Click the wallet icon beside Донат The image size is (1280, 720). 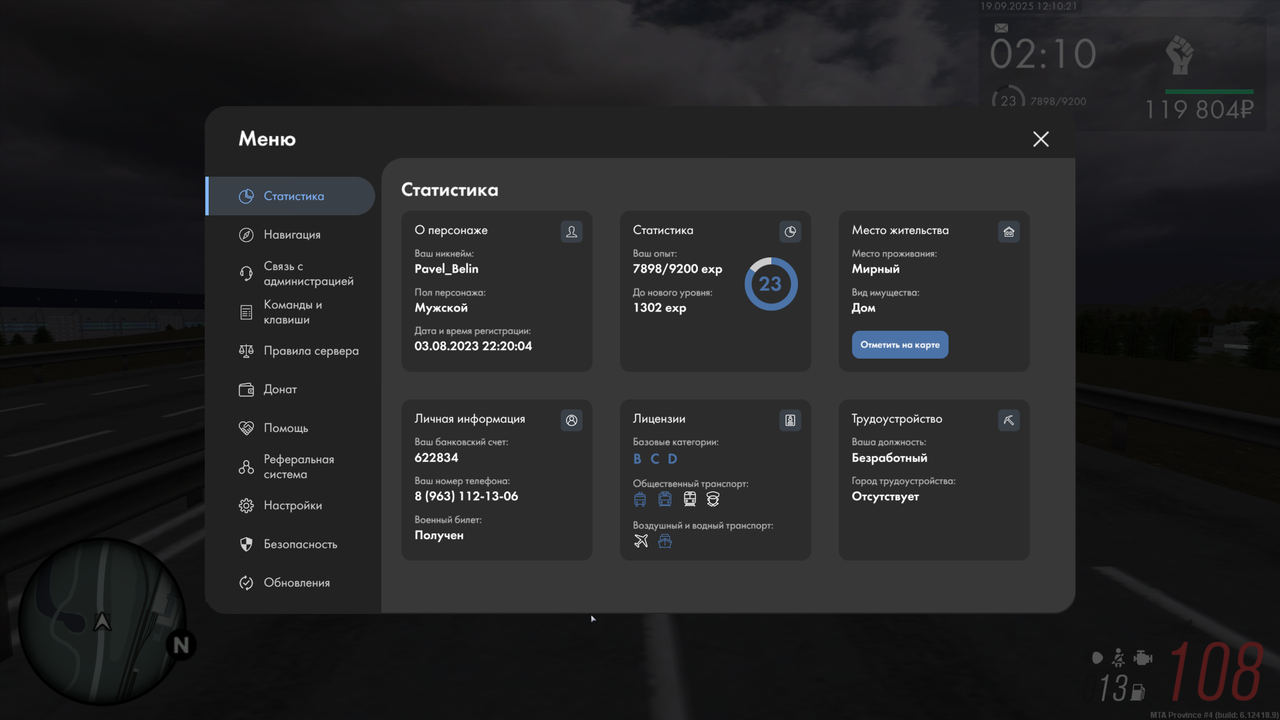coord(246,390)
